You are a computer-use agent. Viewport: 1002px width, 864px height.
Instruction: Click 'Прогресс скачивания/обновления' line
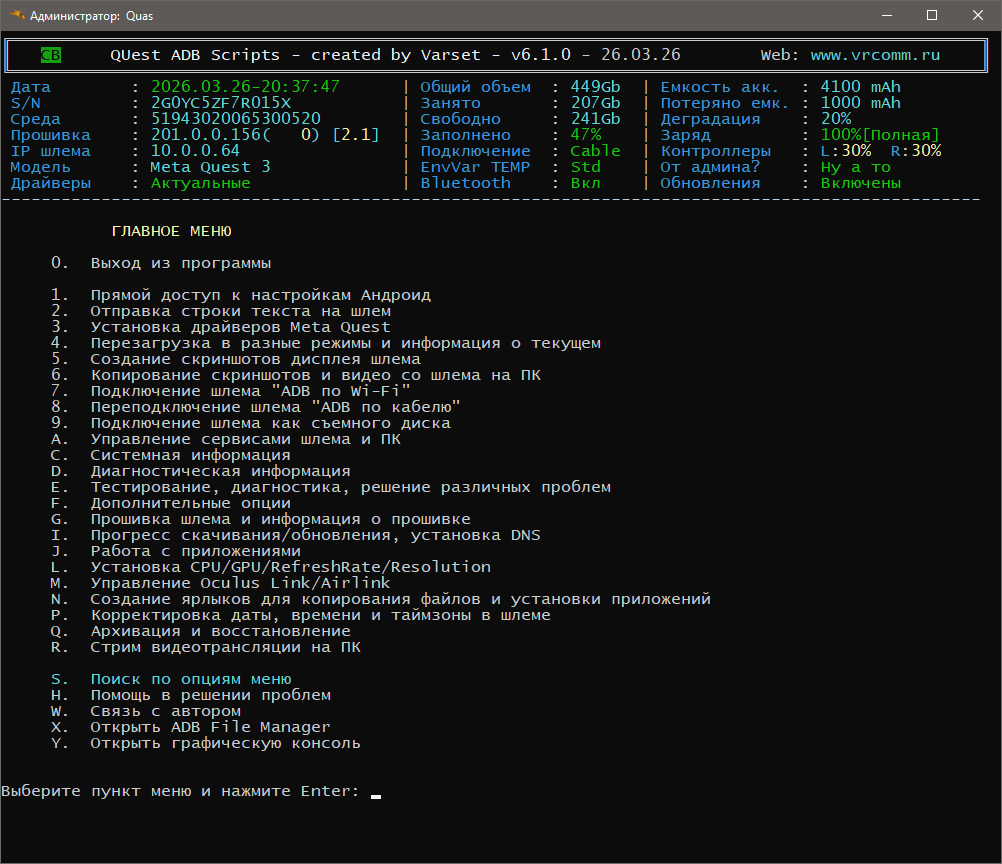(x=316, y=535)
